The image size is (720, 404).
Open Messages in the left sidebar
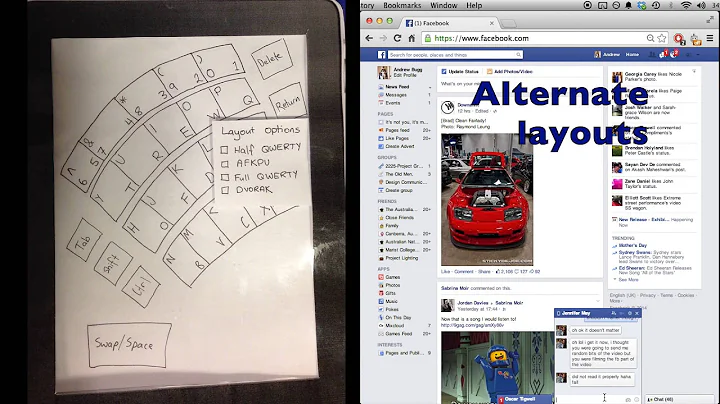pos(396,95)
